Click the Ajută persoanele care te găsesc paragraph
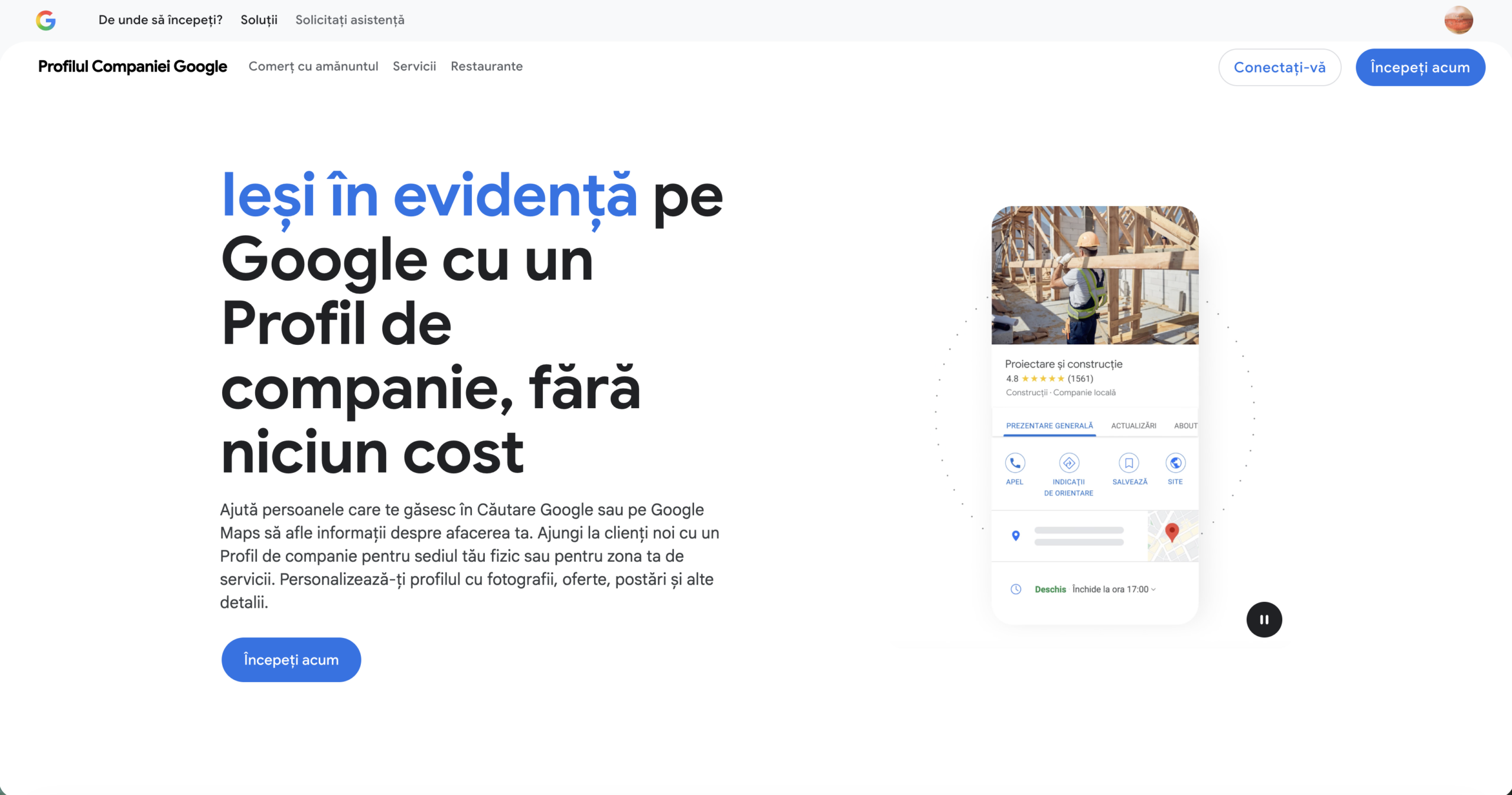1512x795 pixels. 470,556
